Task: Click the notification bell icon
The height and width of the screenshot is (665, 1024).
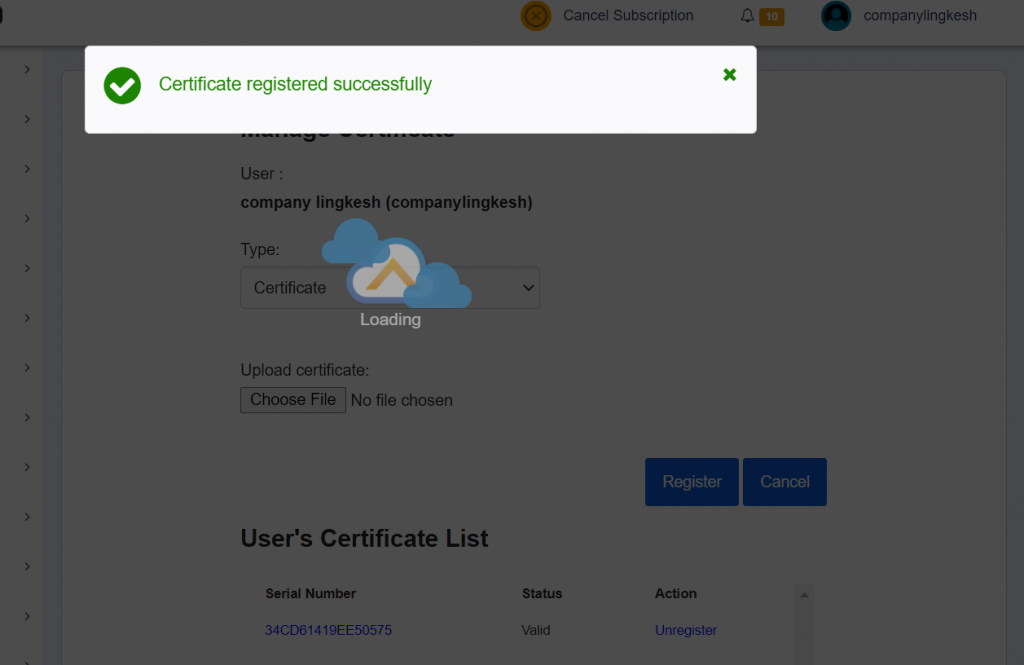Action: (x=747, y=16)
